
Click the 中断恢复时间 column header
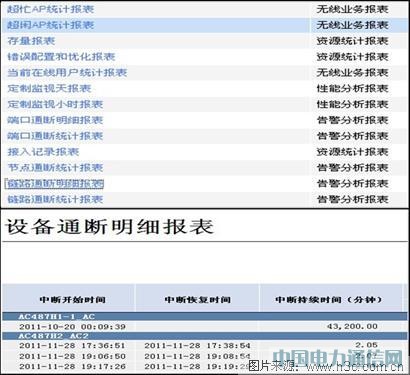(197, 300)
